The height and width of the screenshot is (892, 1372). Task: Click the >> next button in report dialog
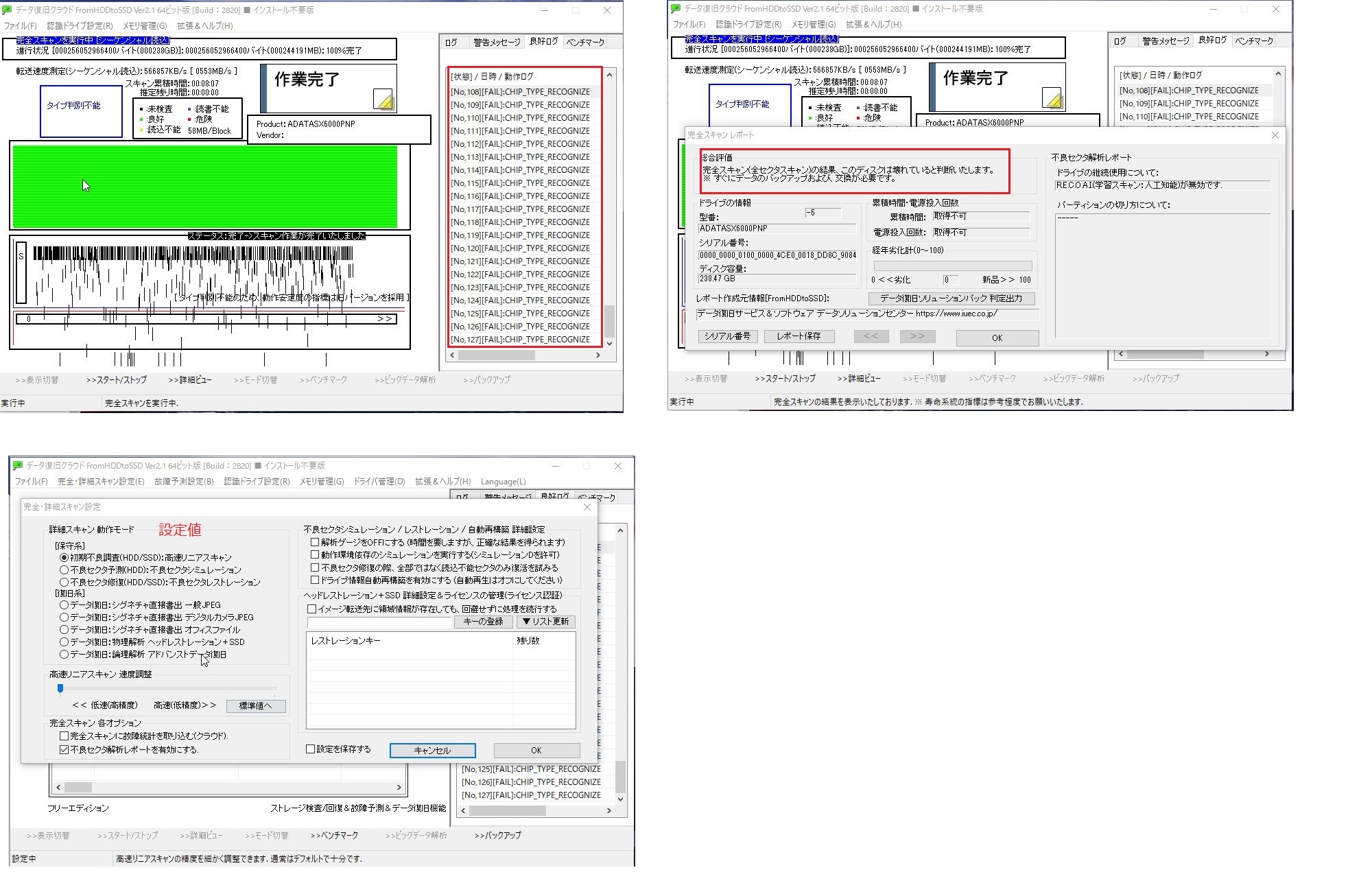point(917,336)
